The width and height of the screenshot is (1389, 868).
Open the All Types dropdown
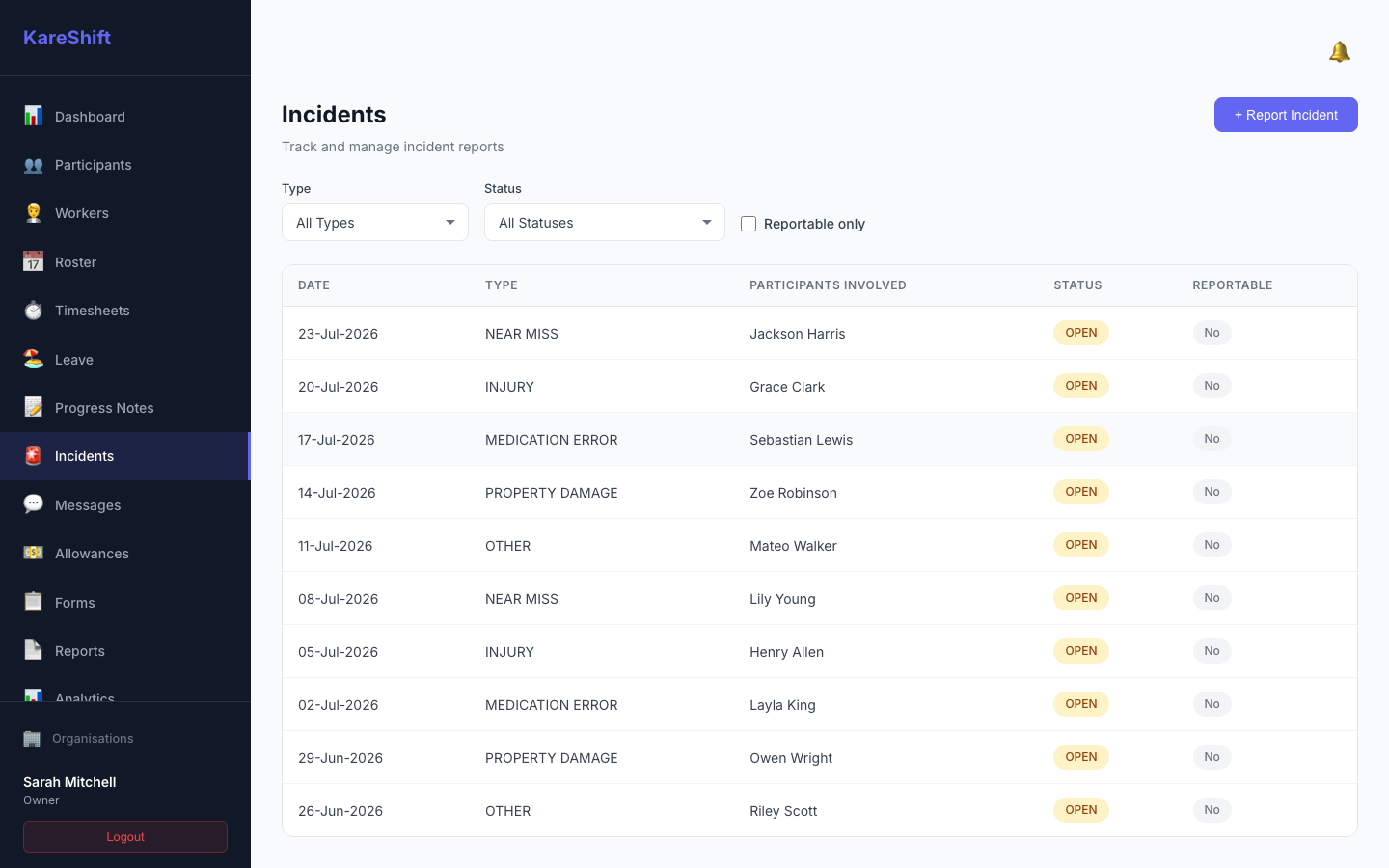pos(375,223)
